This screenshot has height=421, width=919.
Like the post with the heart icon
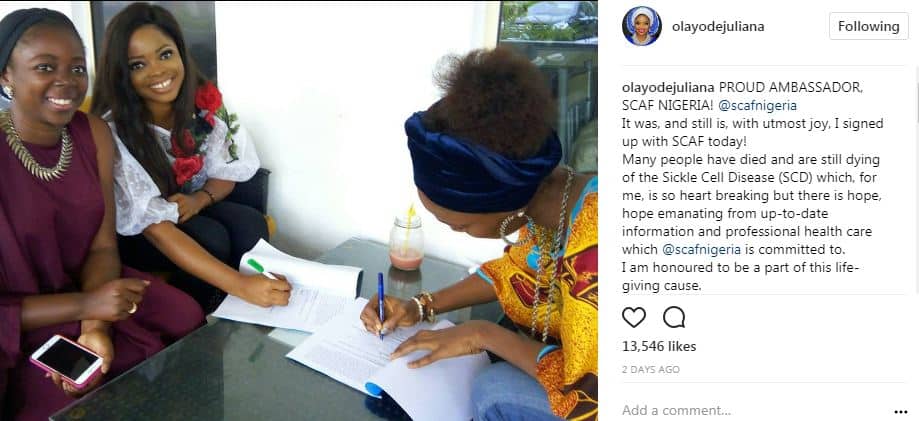pos(634,317)
